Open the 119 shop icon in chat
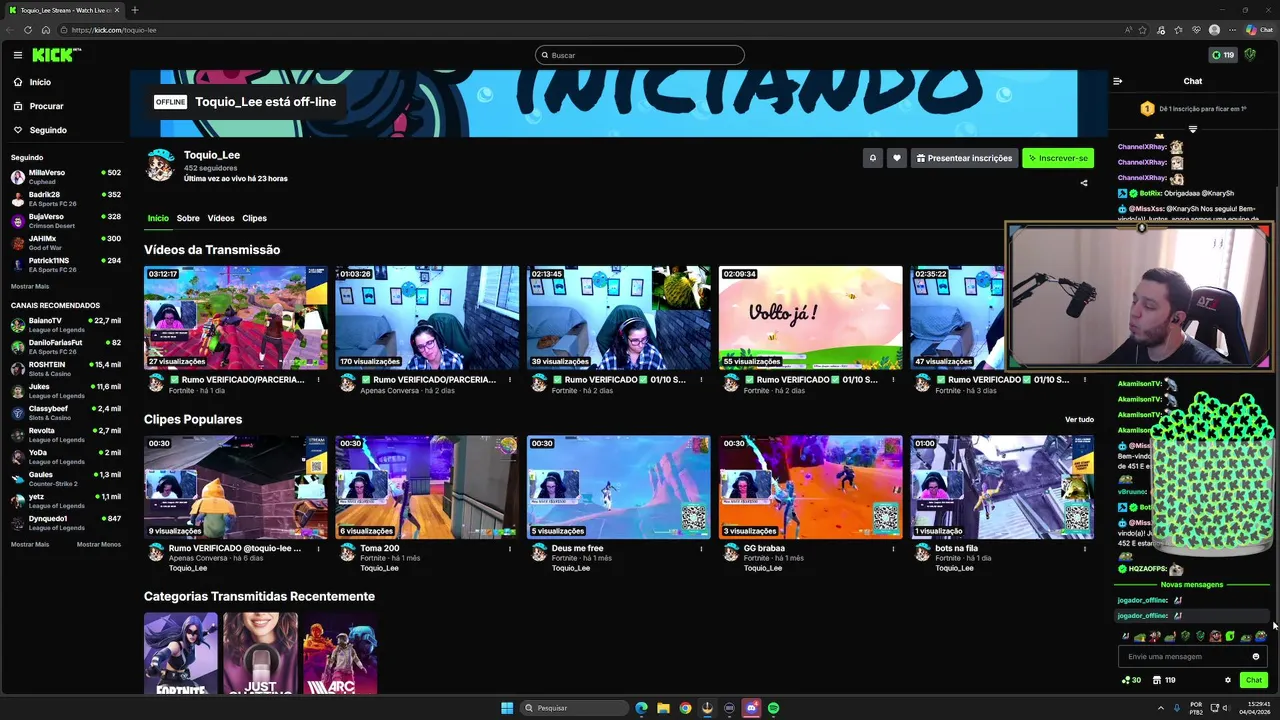 [x=1164, y=680]
